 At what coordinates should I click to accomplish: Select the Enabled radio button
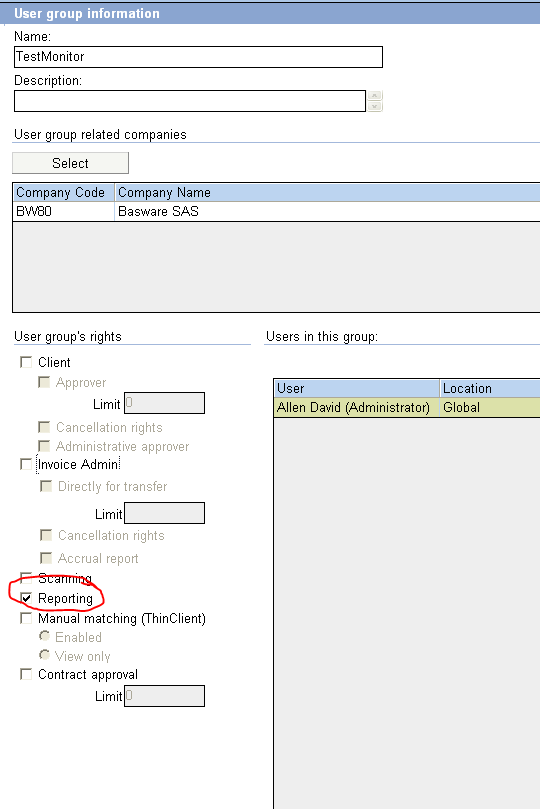tap(45, 636)
